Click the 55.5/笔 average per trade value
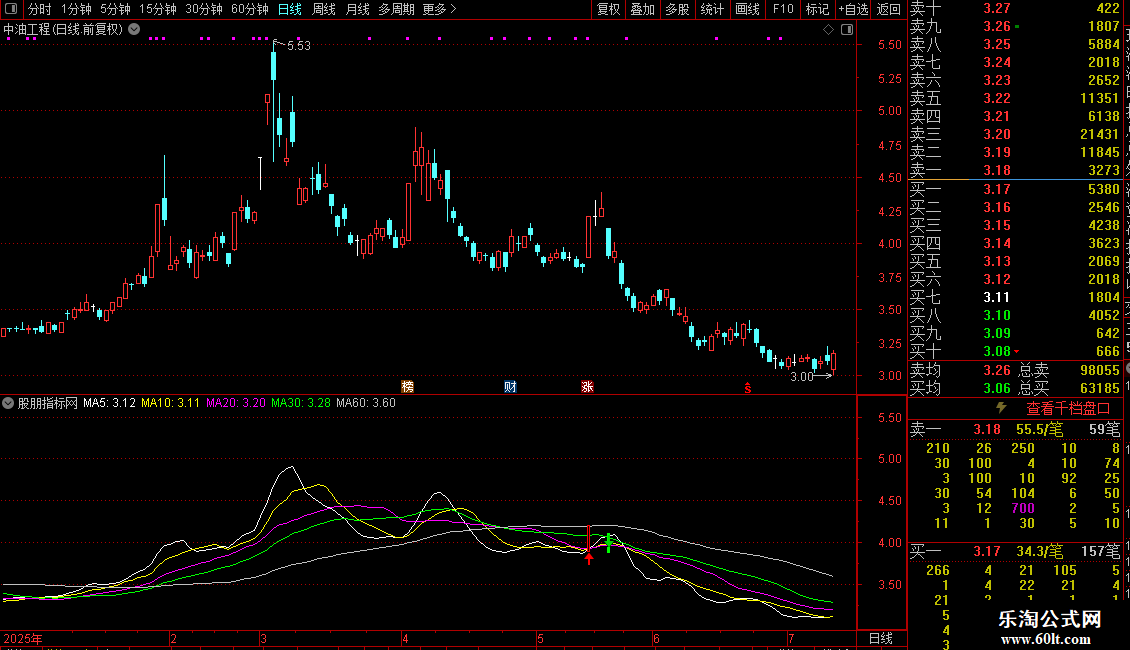The width and height of the screenshot is (1130, 650). click(1039, 429)
